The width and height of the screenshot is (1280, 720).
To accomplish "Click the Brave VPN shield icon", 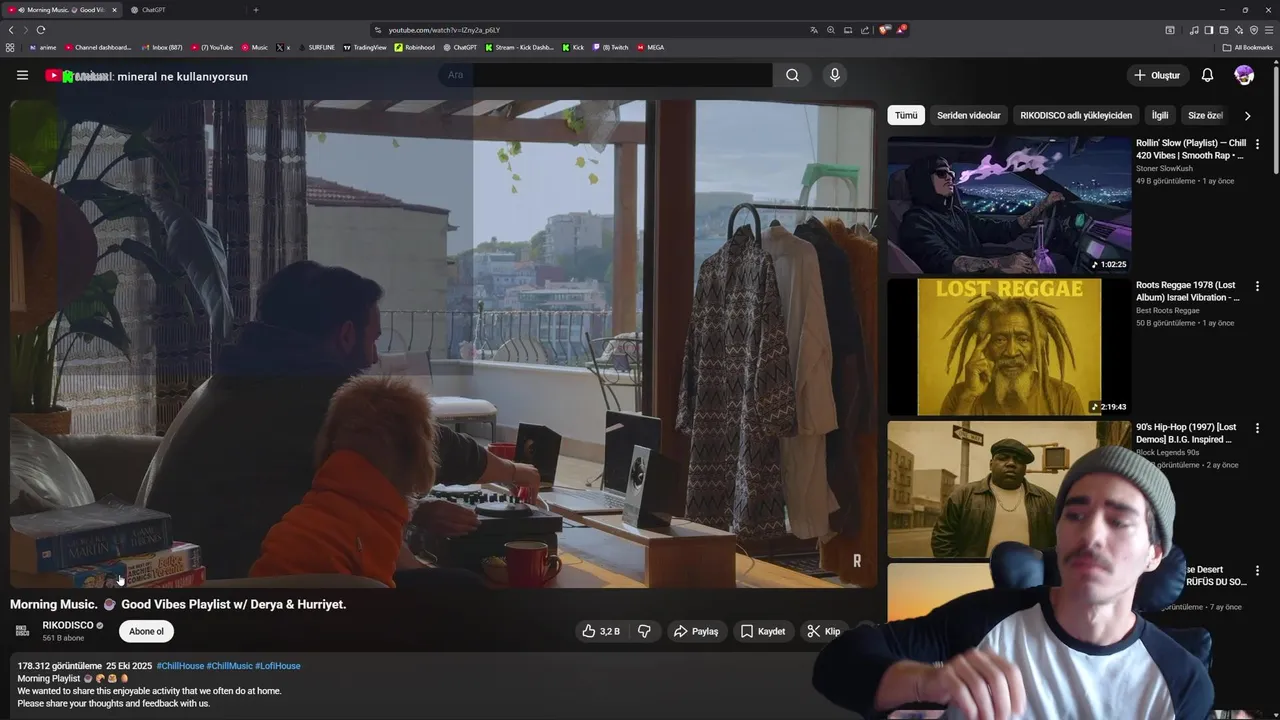I will tap(1254, 30).
